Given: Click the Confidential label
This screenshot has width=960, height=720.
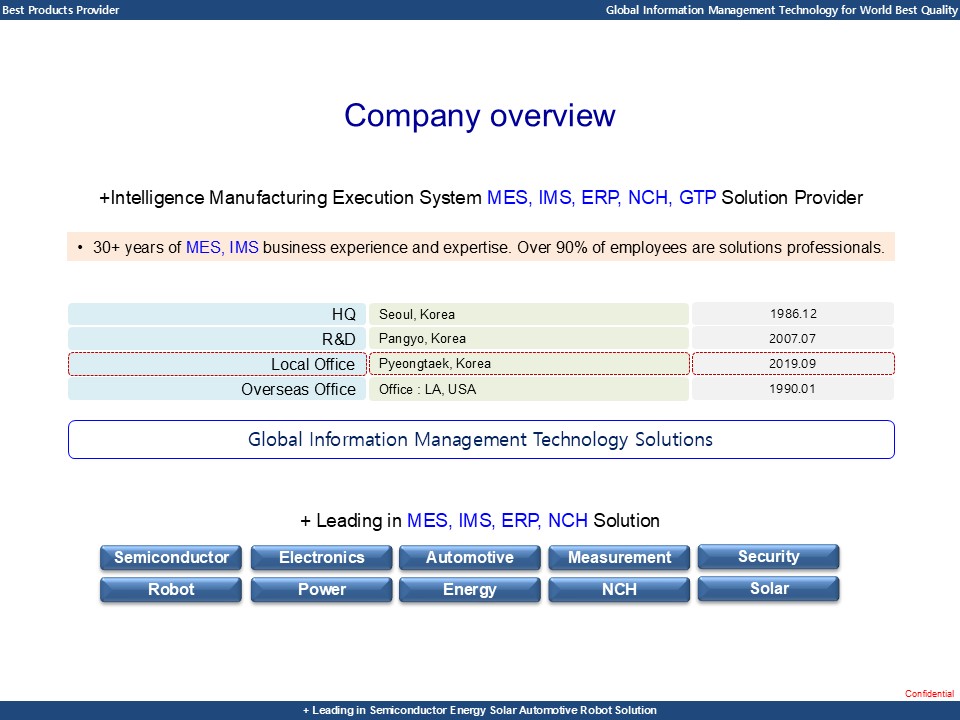Looking at the screenshot, I should click(x=927, y=693).
